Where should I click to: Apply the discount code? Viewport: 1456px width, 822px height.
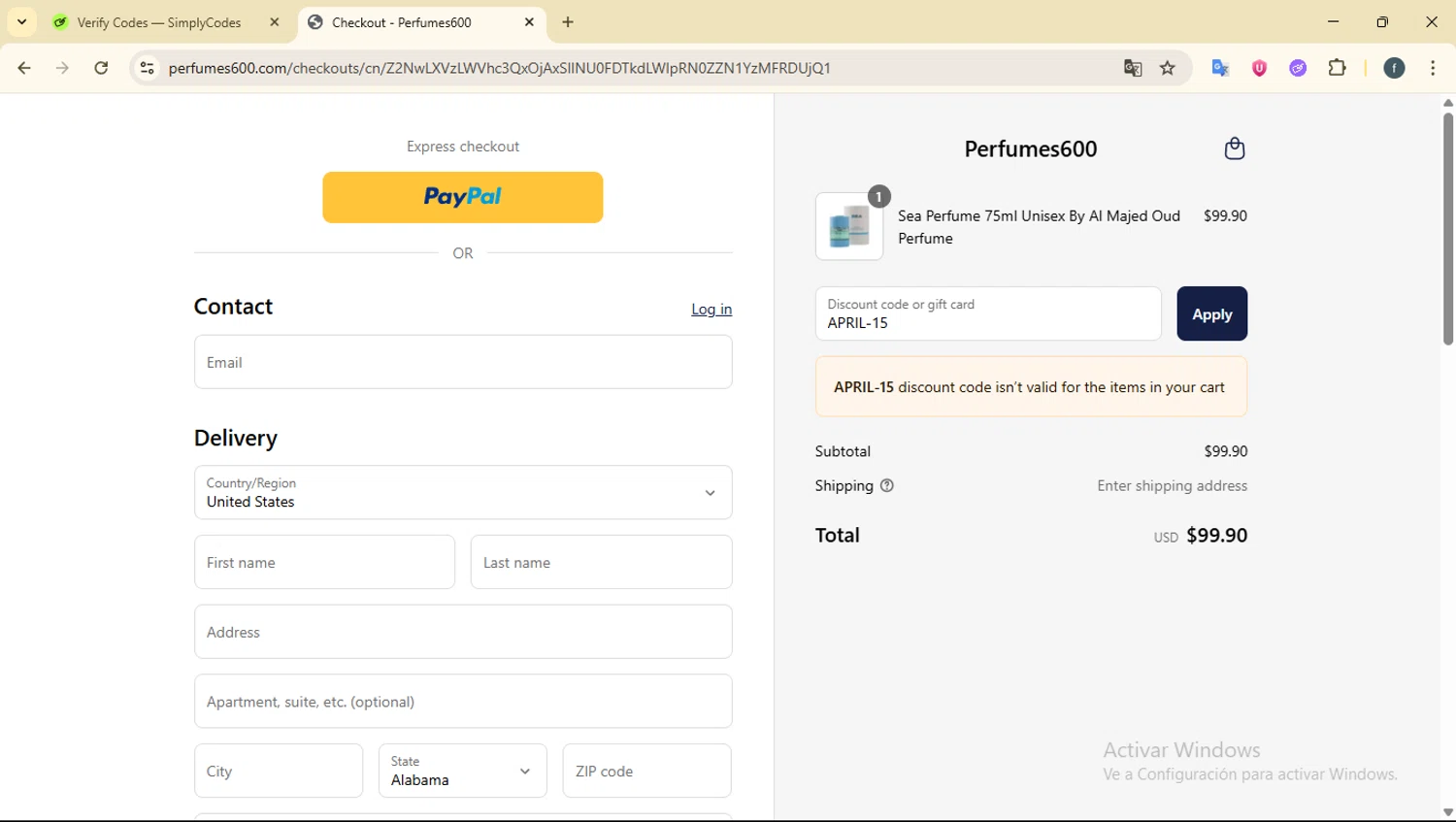[x=1211, y=313]
